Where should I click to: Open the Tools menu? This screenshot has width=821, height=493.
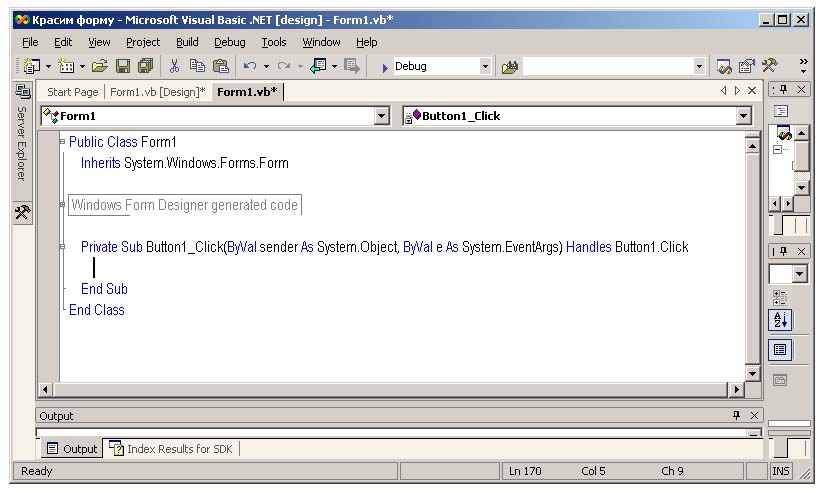[274, 42]
